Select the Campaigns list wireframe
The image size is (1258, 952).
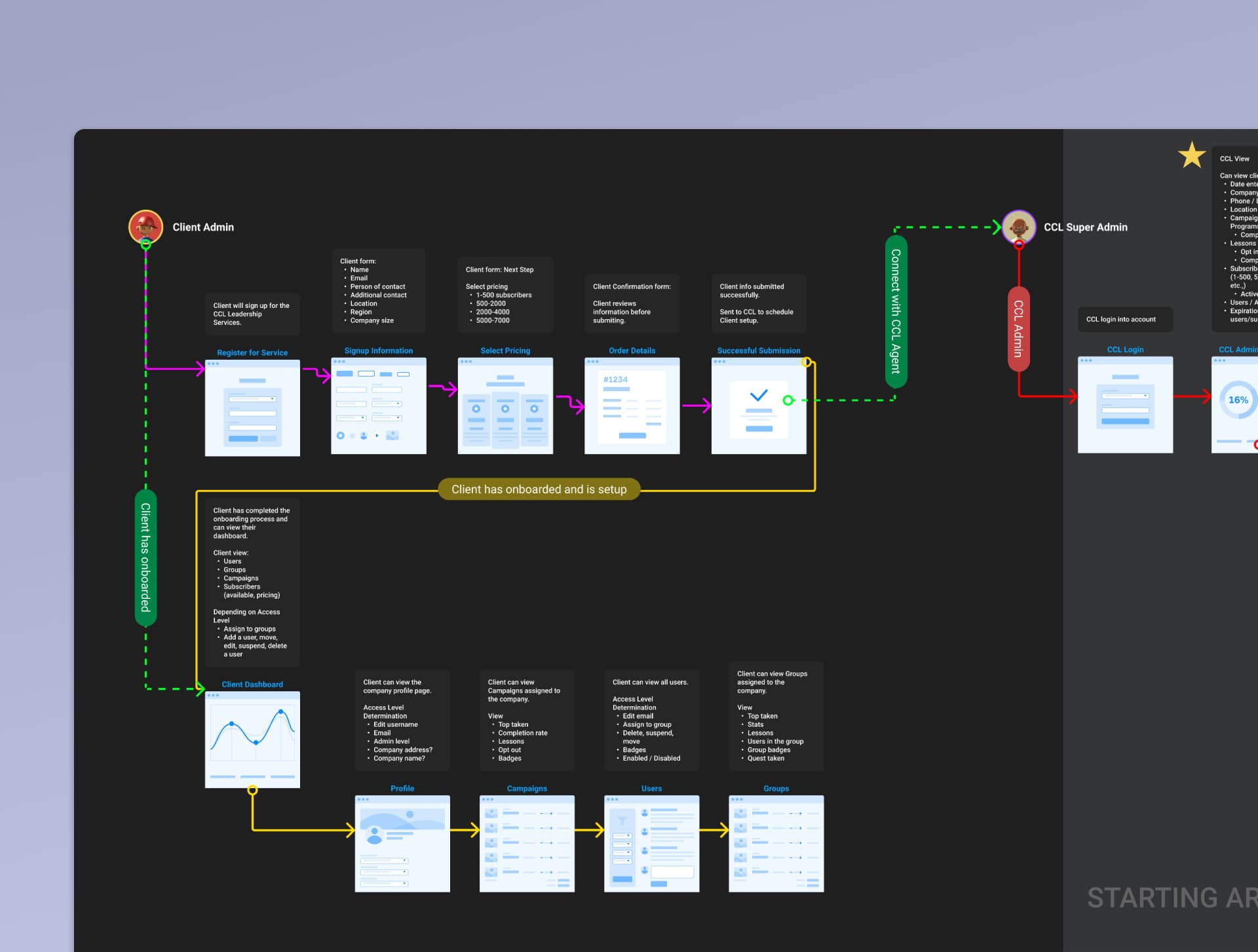527,843
